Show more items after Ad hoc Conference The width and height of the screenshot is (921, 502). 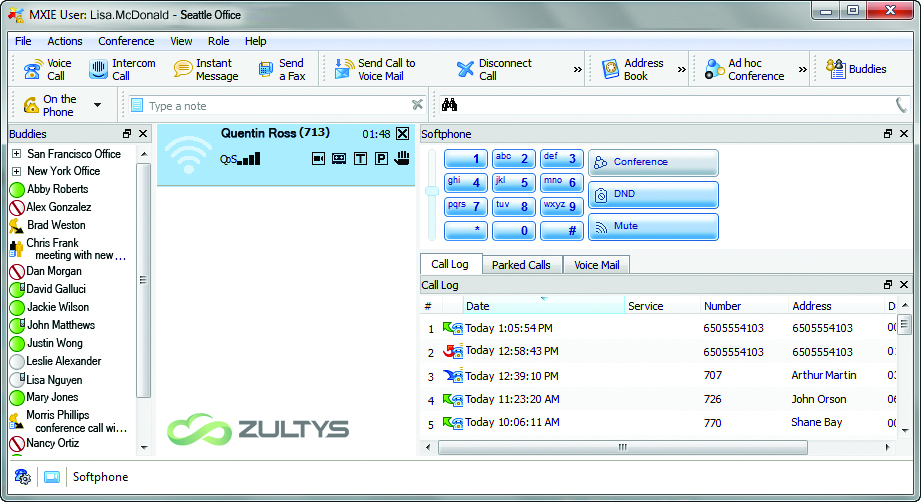(802, 69)
